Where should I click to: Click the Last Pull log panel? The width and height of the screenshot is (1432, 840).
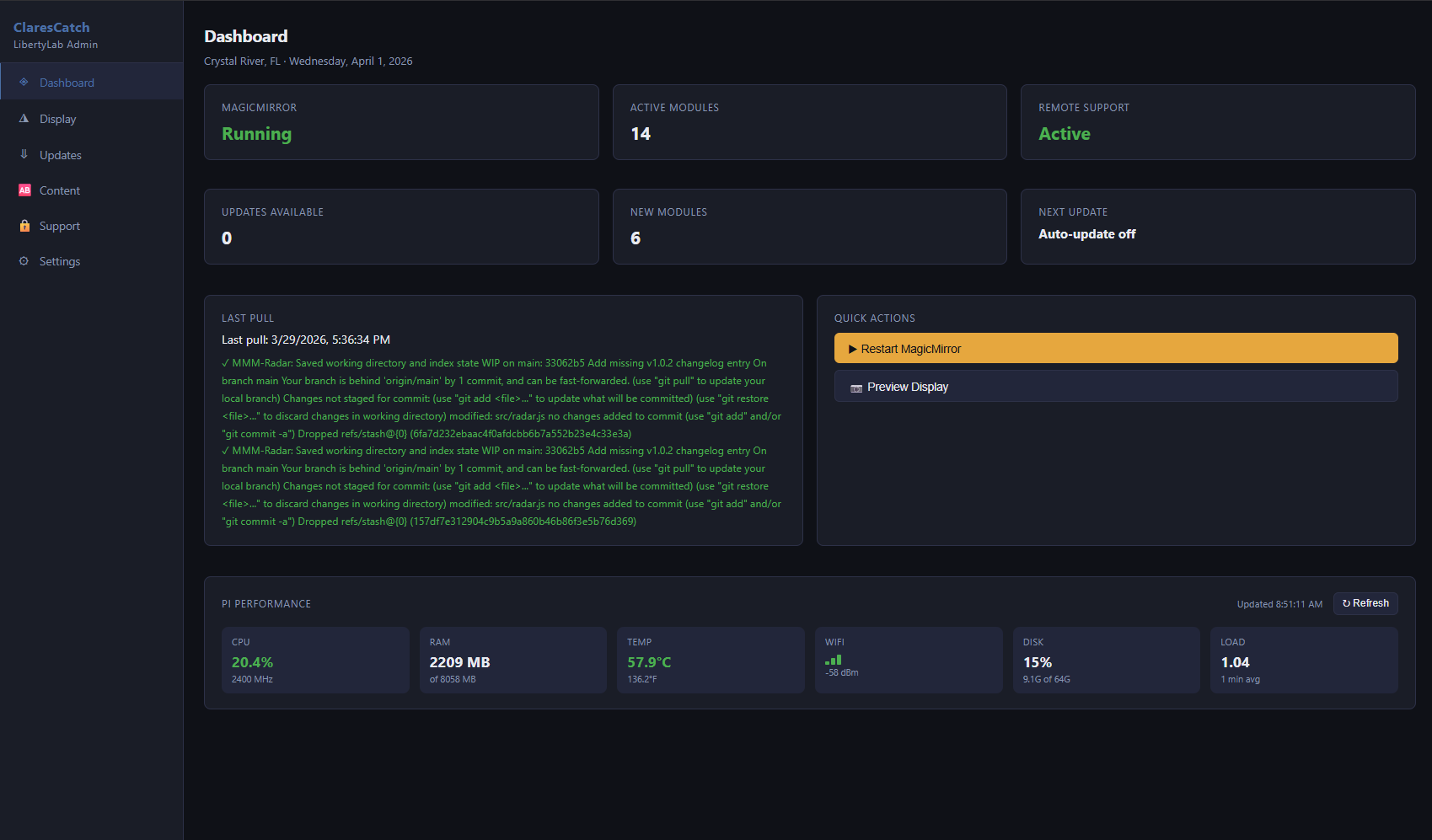click(502, 420)
